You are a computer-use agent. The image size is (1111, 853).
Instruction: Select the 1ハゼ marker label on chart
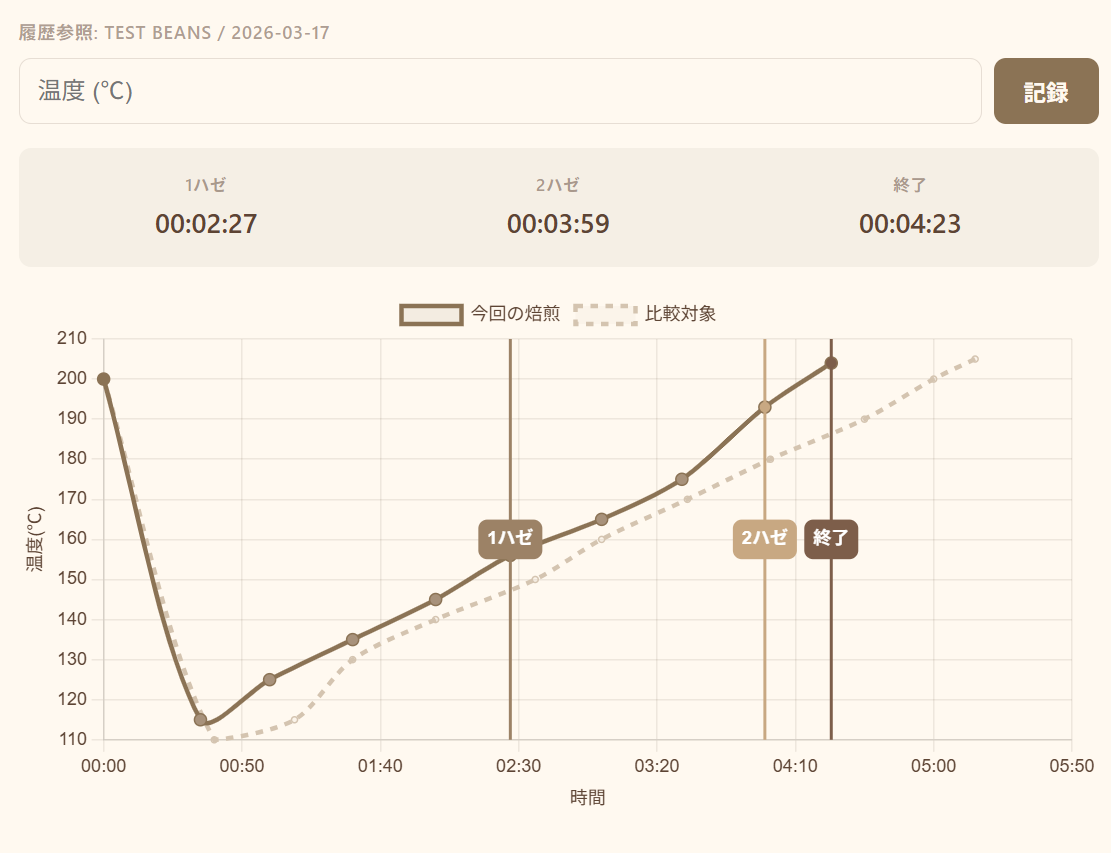pos(510,538)
